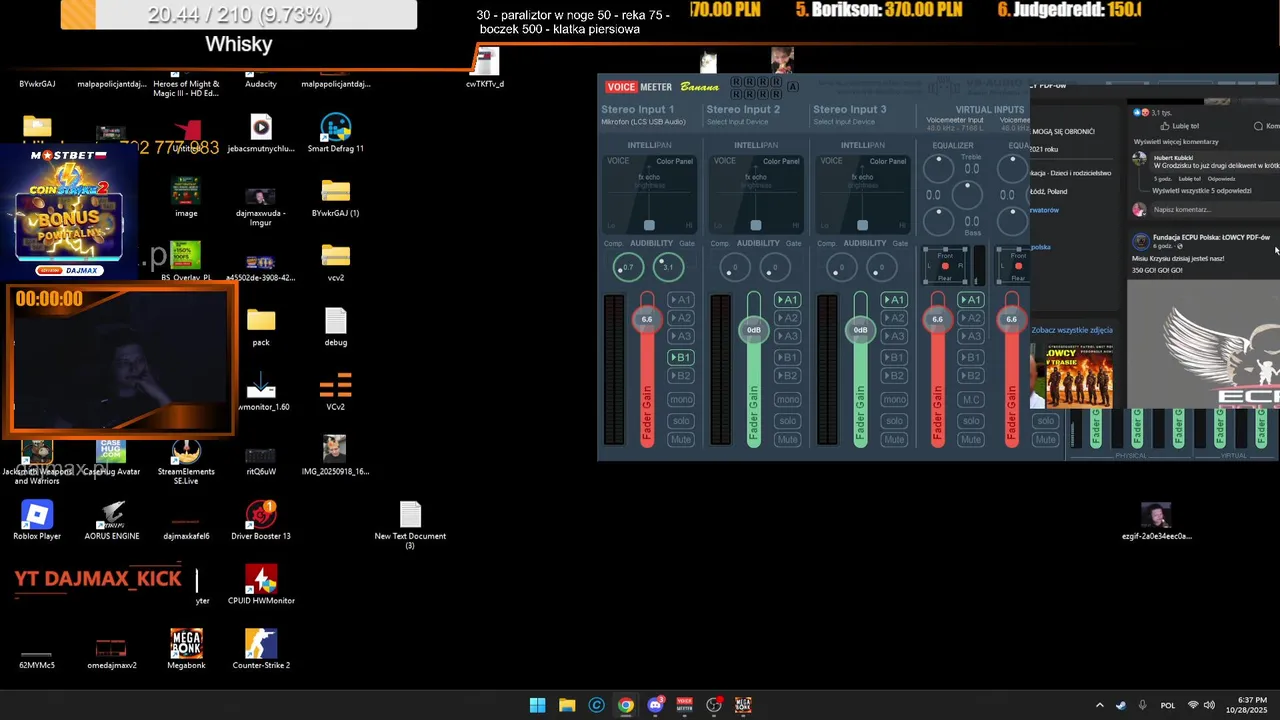Adjust Comp knob on Stereo Input 1

click(x=628, y=267)
